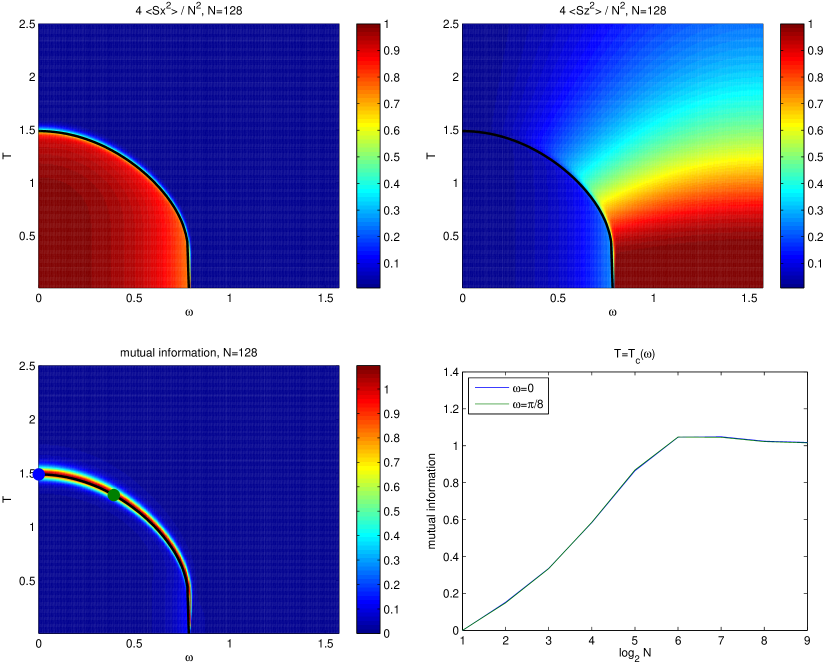Viewport: 830px width, 664px height.
Task: Click the ω axis label under the mutual information map
Action: click(x=189, y=658)
